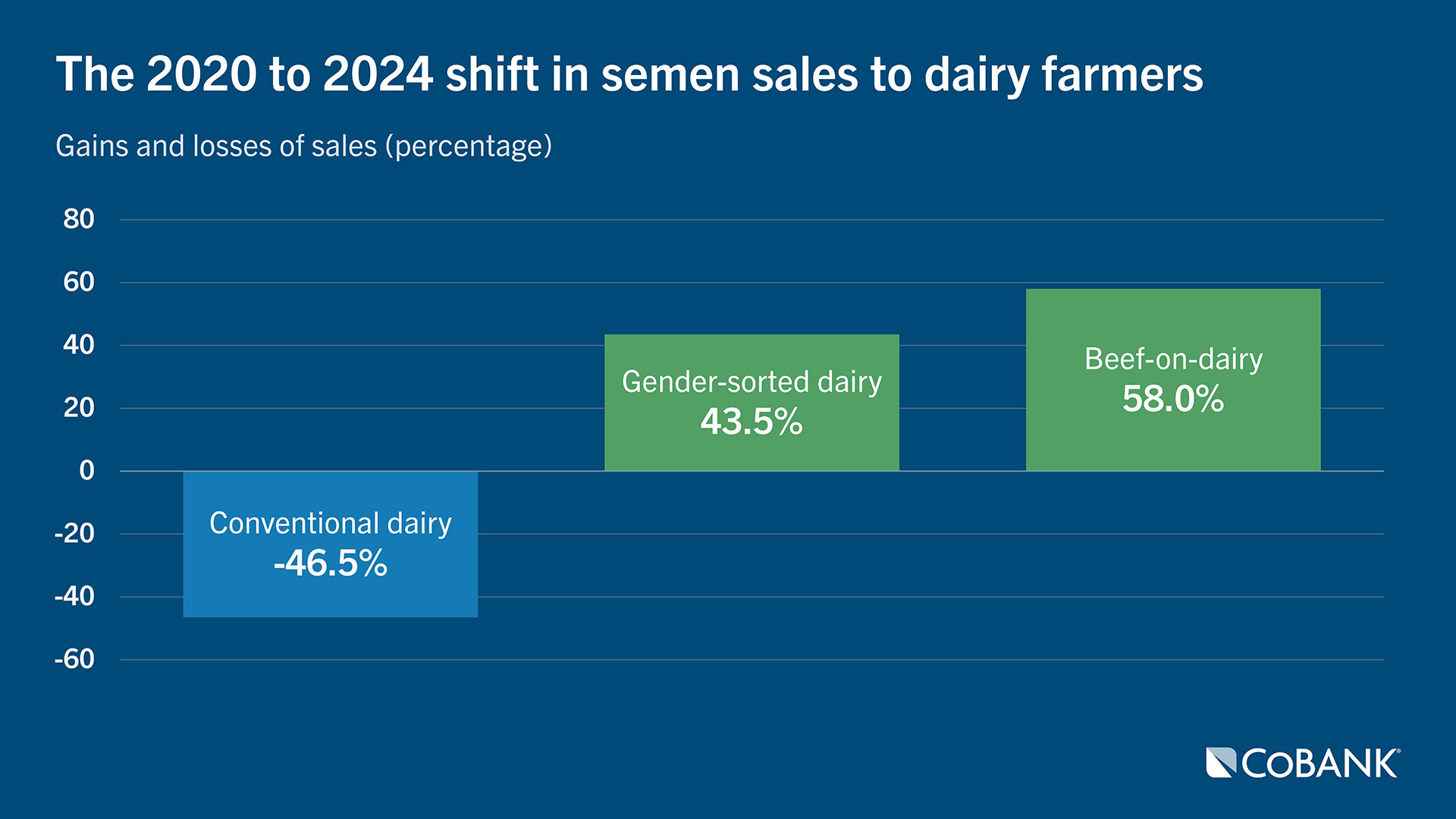Click the 80 axis label
This screenshot has height=819, width=1456.
point(79,219)
